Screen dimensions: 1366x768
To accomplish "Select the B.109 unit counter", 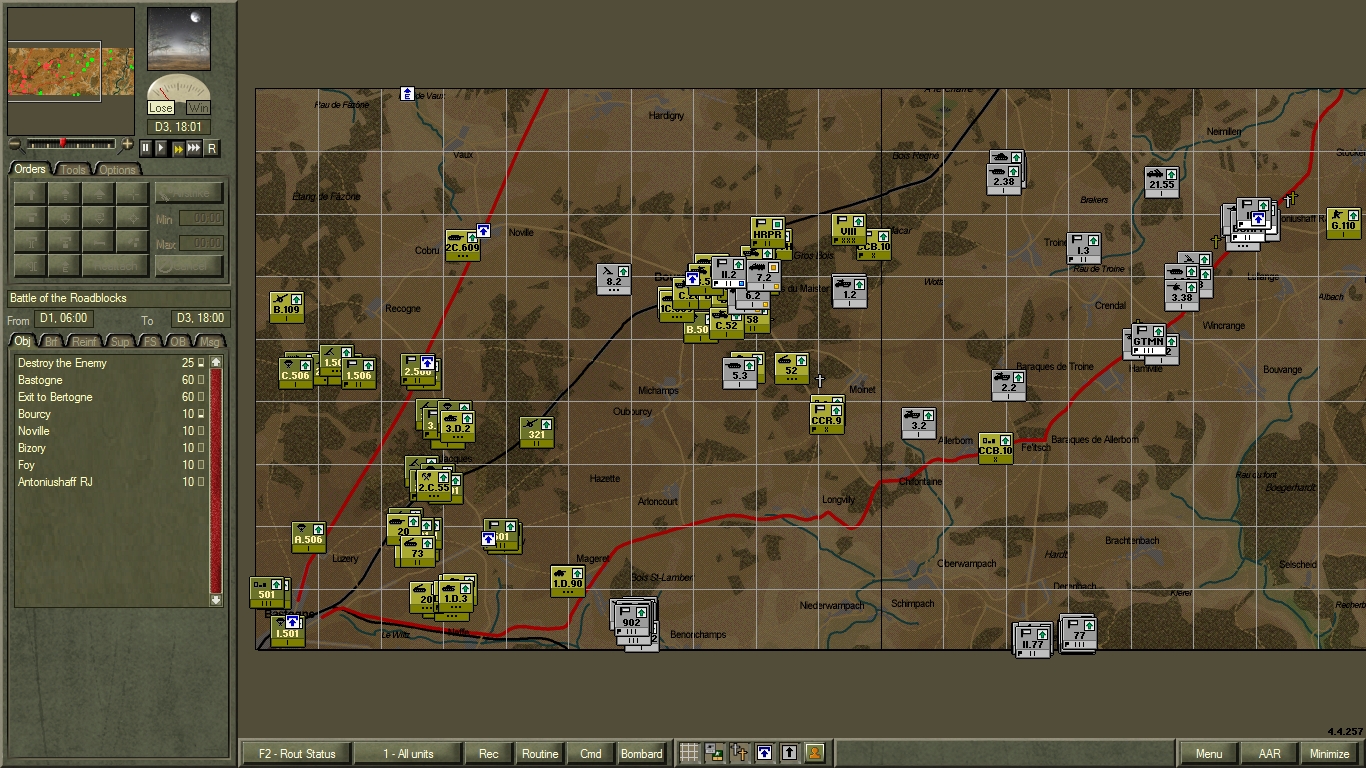I will (286, 307).
